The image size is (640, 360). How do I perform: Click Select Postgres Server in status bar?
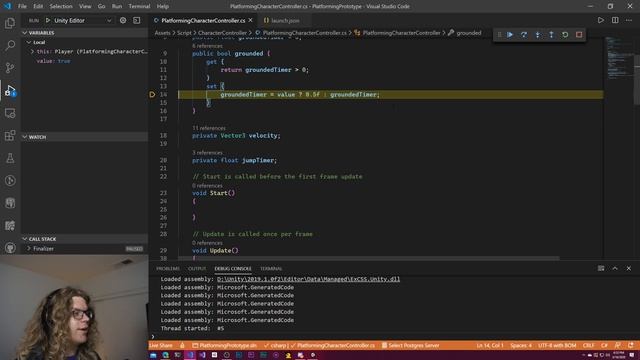(410, 345)
